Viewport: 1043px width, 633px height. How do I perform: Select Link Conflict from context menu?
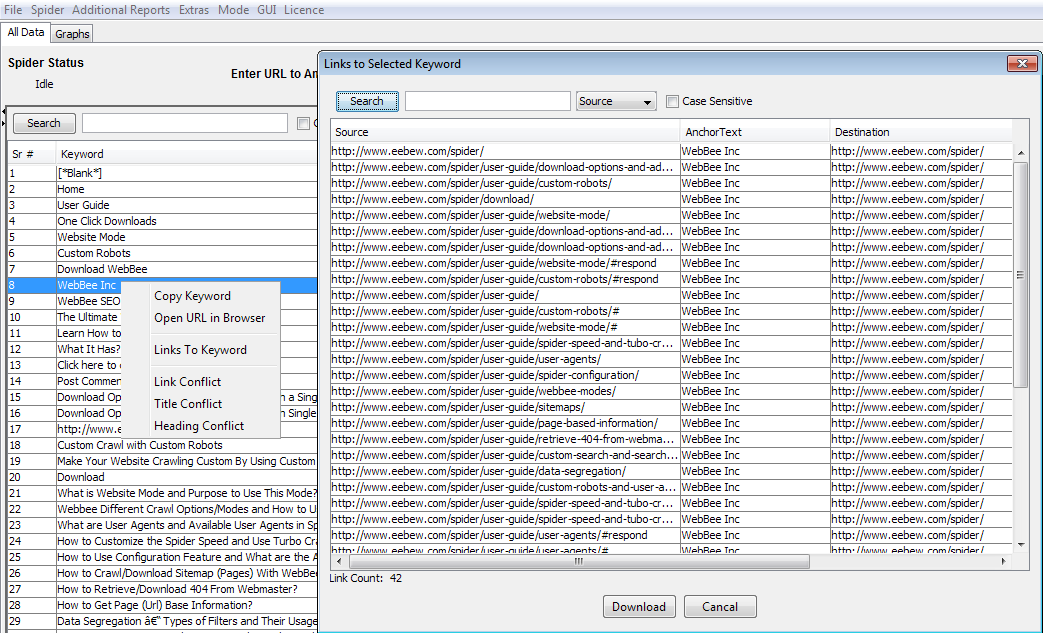(x=188, y=382)
